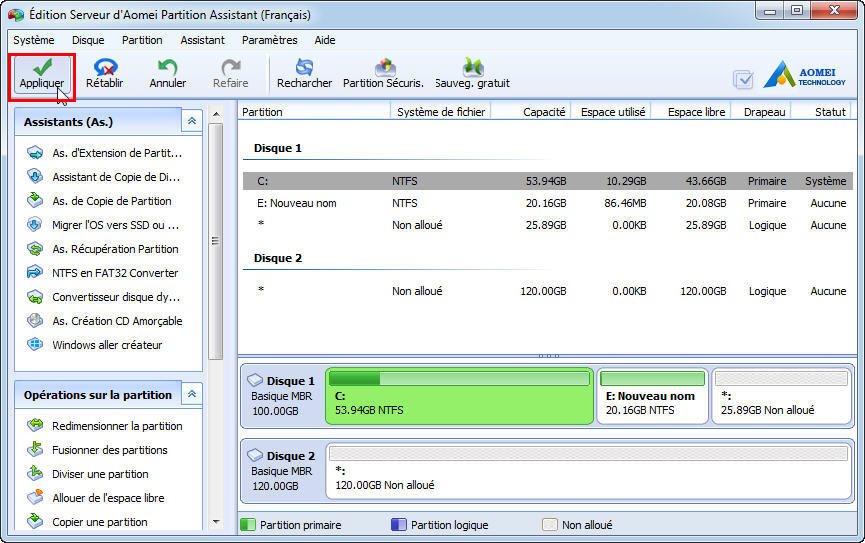865x543 pixels.
Task: Select 120.00GB Non alloué block in disk map
Action: pos(588,471)
